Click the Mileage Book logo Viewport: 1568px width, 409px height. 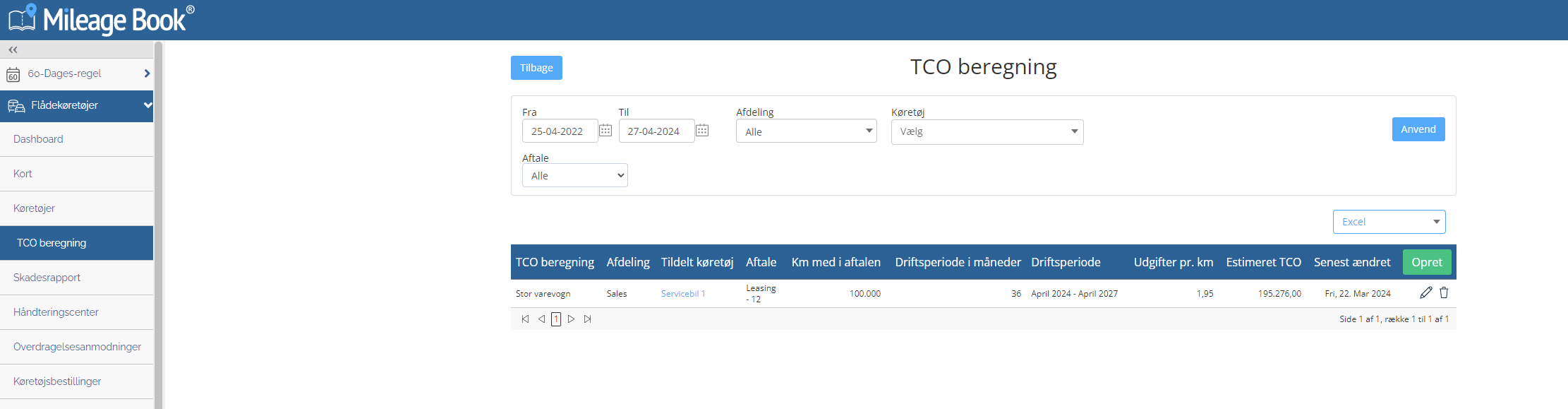pos(101,19)
